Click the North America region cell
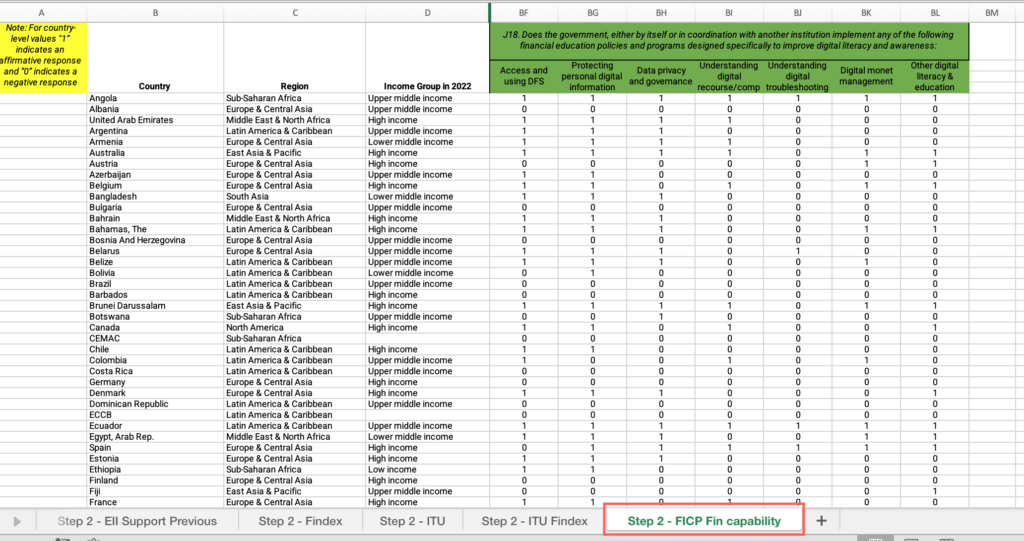The height and width of the screenshot is (541, 1024). click(295, 327)
